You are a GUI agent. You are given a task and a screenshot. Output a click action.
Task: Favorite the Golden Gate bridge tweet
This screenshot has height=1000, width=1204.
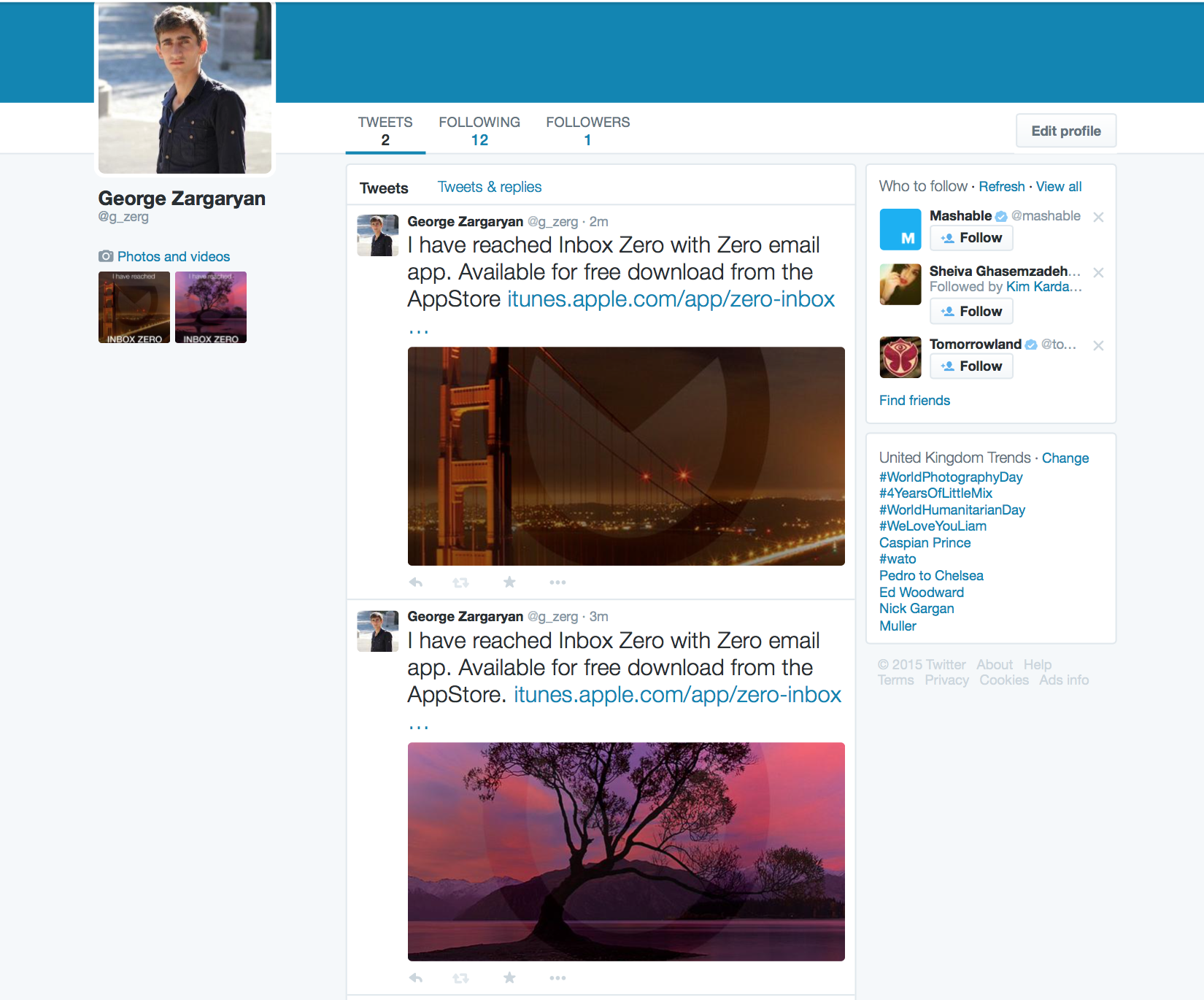coord(509,582)
